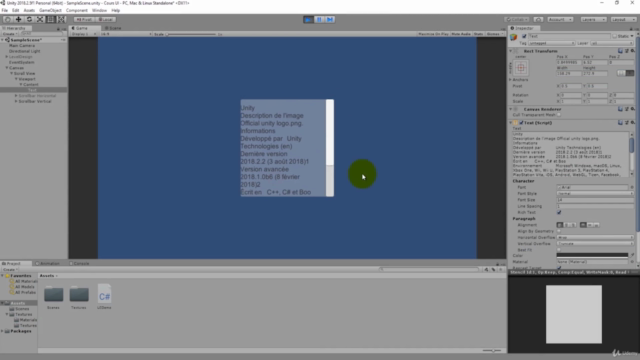The height and width of the screenshot is (360, 640).
Task: Click the Game view Scale slider
Action: tap(191, 34)
